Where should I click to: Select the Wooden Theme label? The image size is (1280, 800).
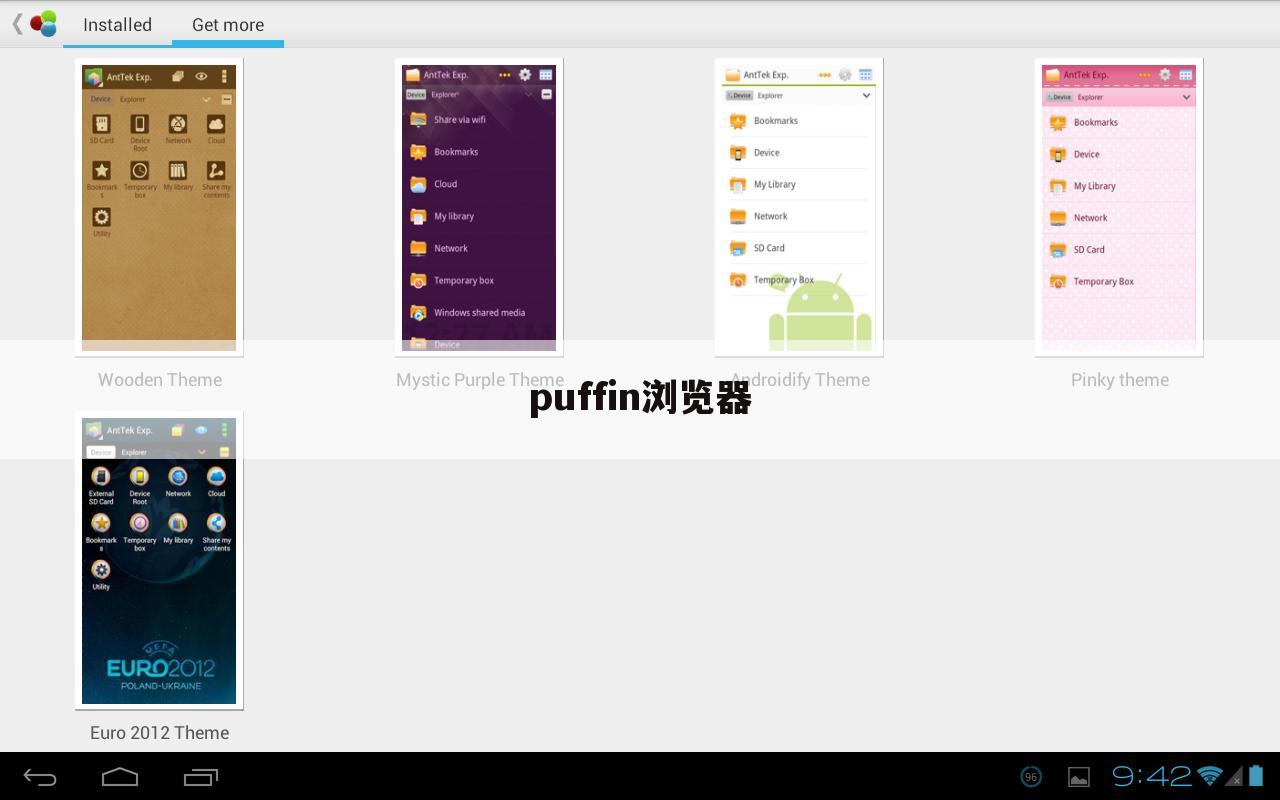pyautogui.click(x=160, y=380)
